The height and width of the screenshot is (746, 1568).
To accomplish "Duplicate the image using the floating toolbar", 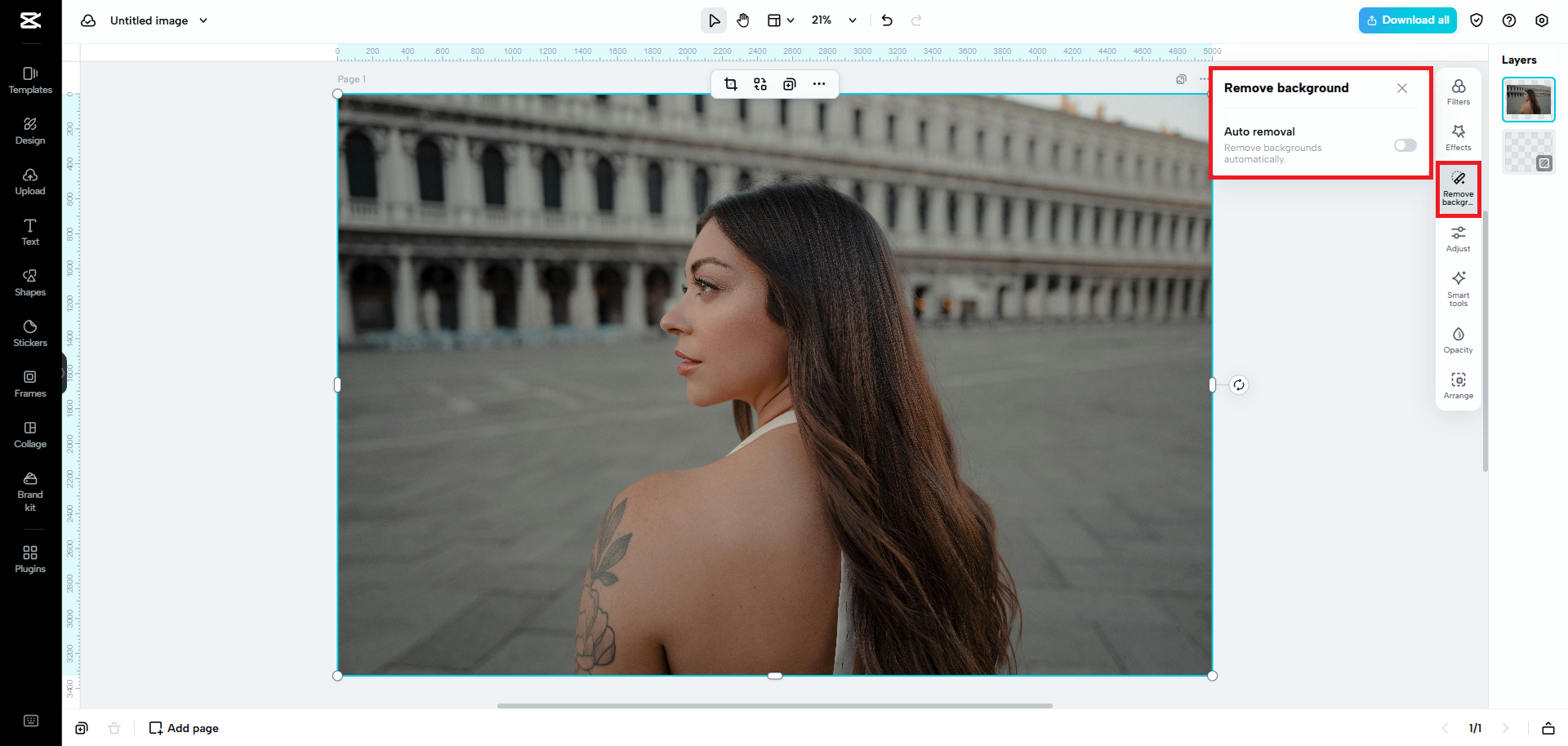I will [789, 83].
